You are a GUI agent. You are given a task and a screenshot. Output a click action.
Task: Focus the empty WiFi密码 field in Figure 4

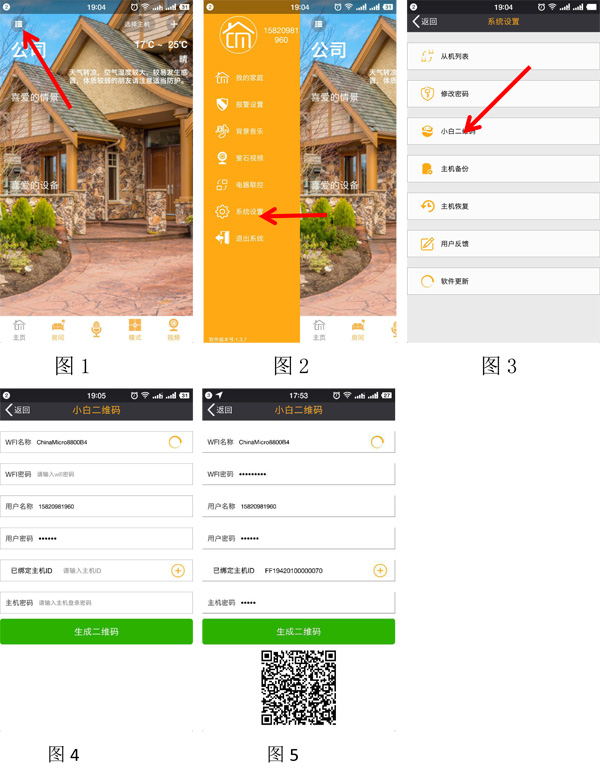pos(110,474)
